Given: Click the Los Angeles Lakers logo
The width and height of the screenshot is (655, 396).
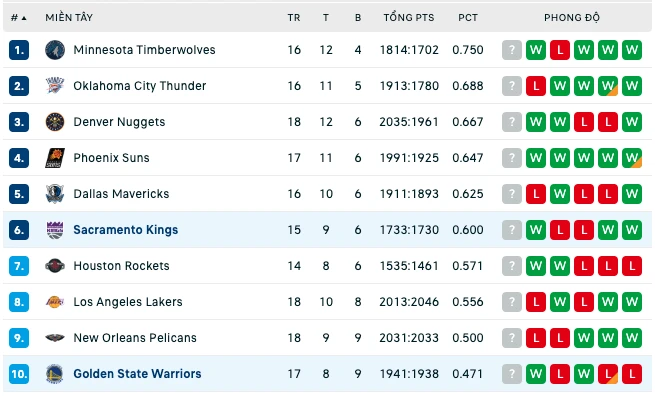Looking at the screenshot, I should [x=55, y=302].
